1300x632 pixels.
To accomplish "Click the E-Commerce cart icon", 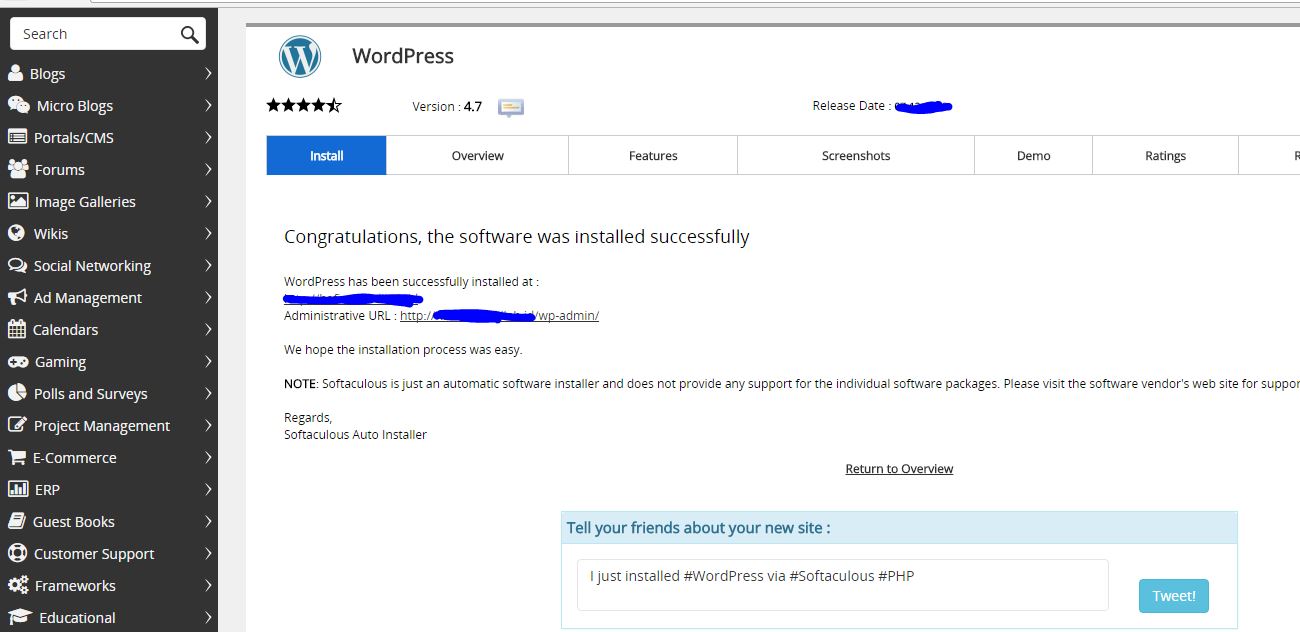I will pos(17,457).
